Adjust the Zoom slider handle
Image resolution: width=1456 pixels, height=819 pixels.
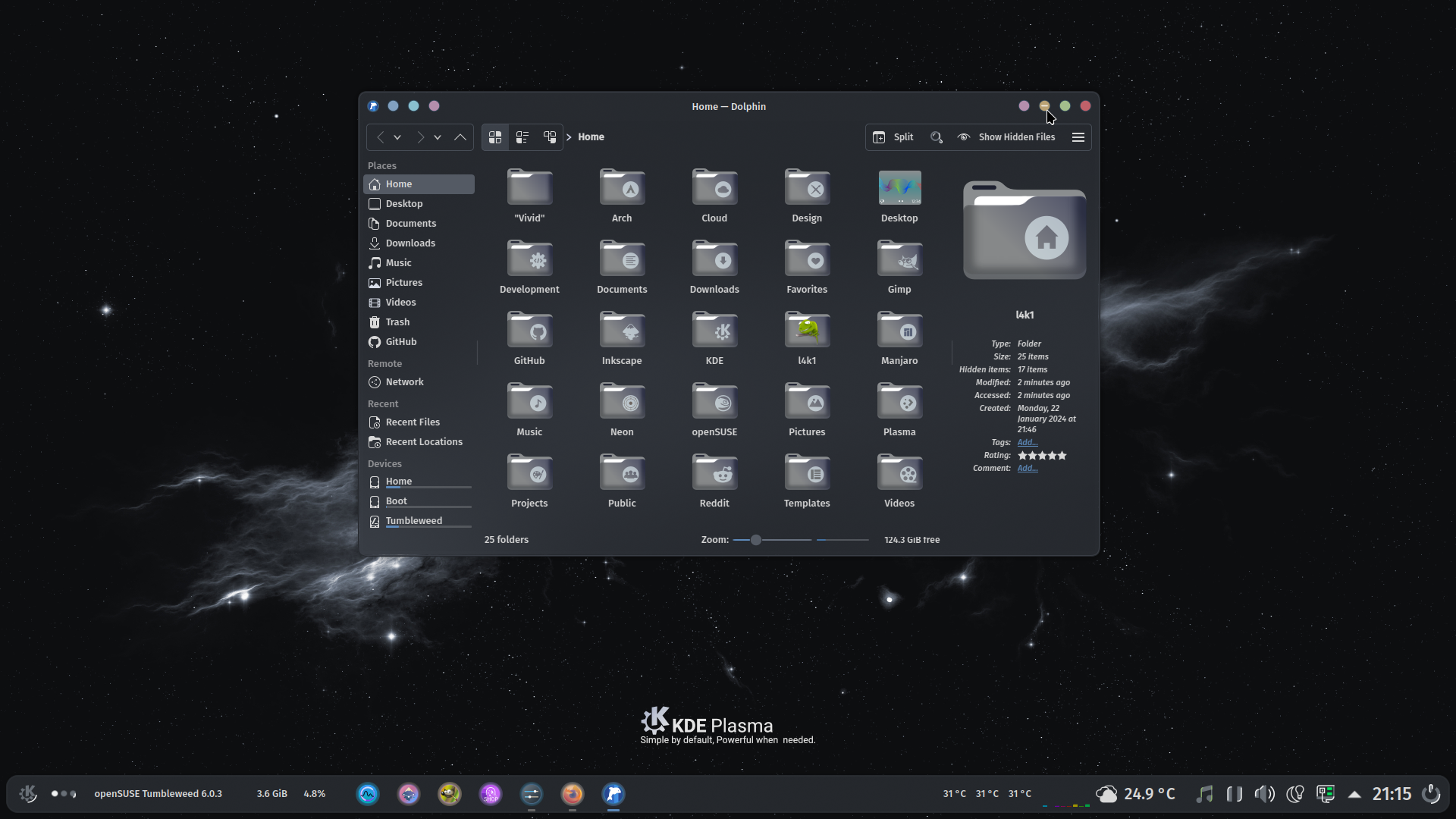coord(755,540)
